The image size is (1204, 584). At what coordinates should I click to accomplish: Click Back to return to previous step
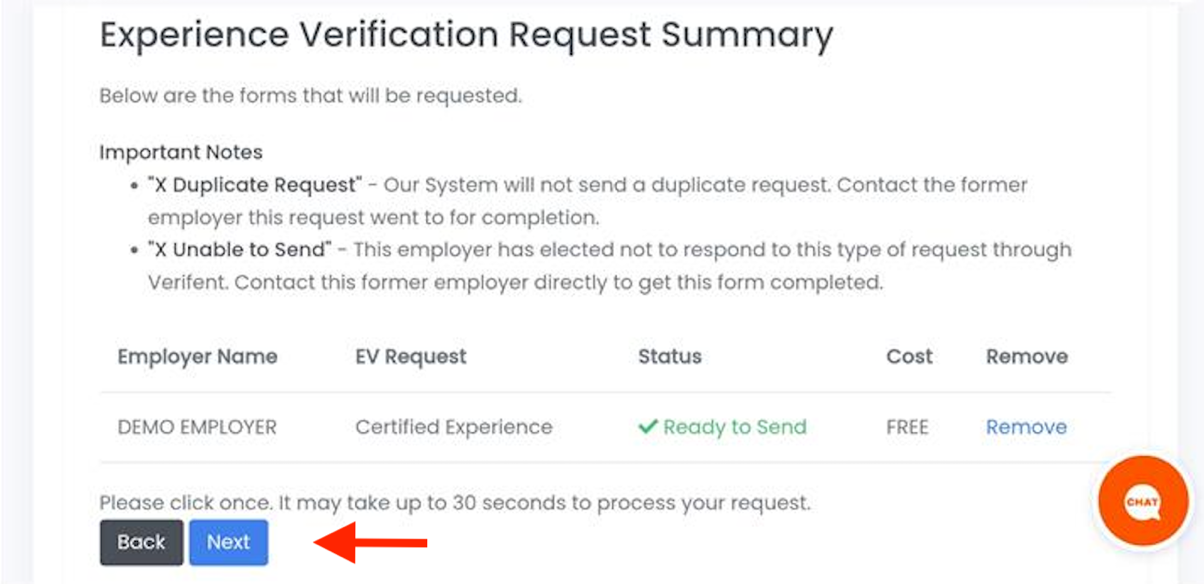[141, 542]
